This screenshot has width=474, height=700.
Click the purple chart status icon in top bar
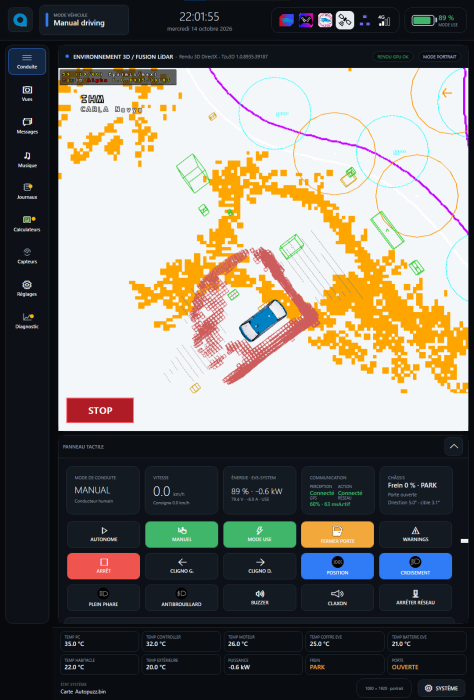306,20
